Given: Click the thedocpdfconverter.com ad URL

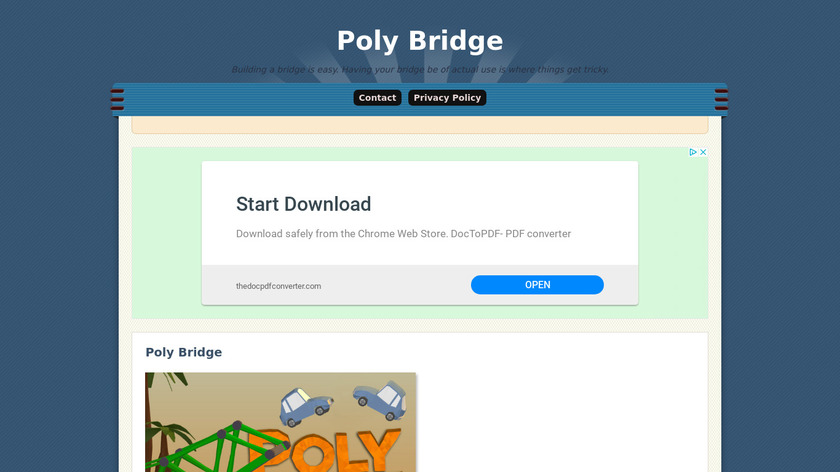Looking at the screenshot, I should coord(279,286).
